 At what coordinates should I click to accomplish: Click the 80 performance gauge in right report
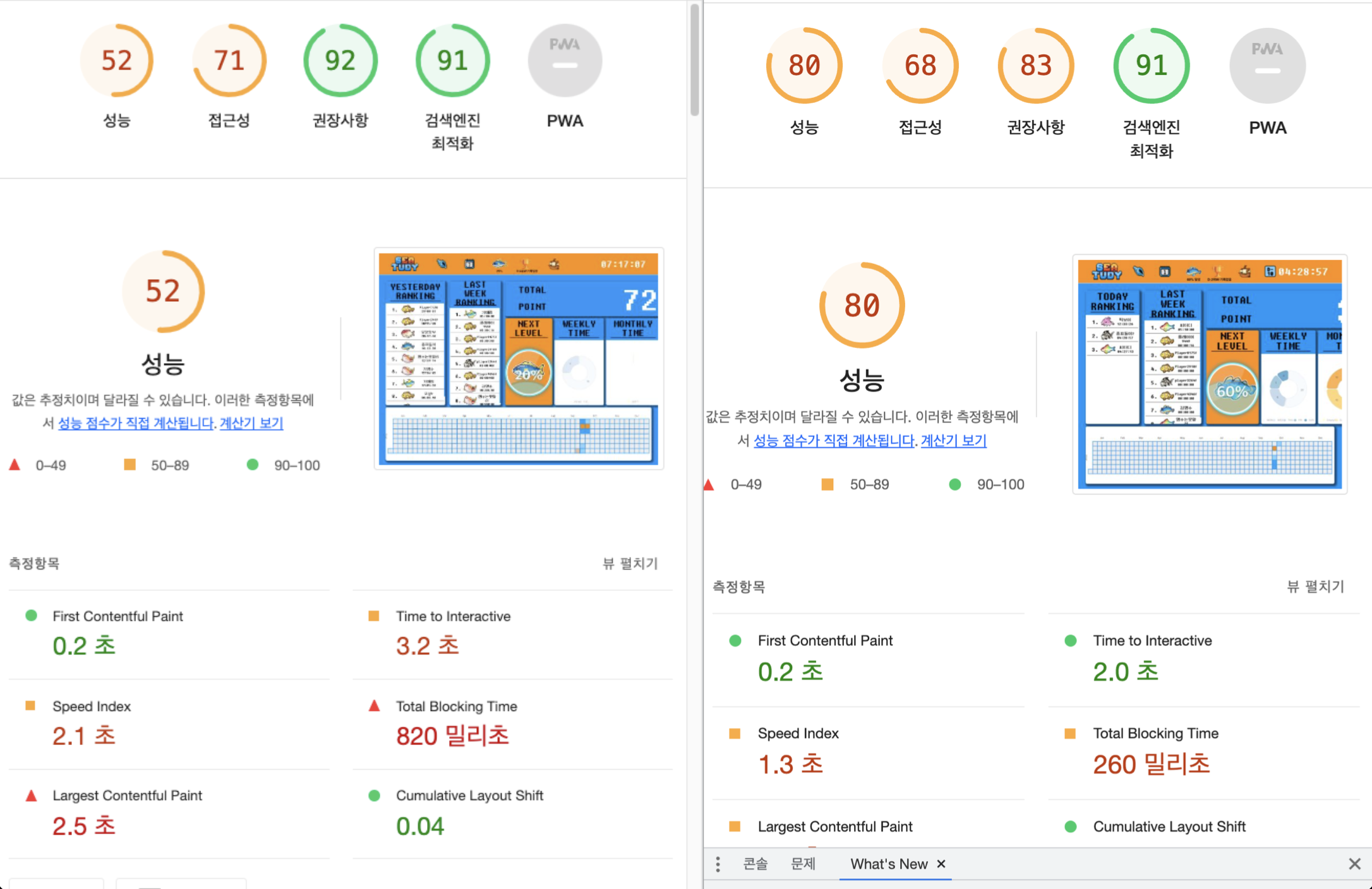(804, 66)
